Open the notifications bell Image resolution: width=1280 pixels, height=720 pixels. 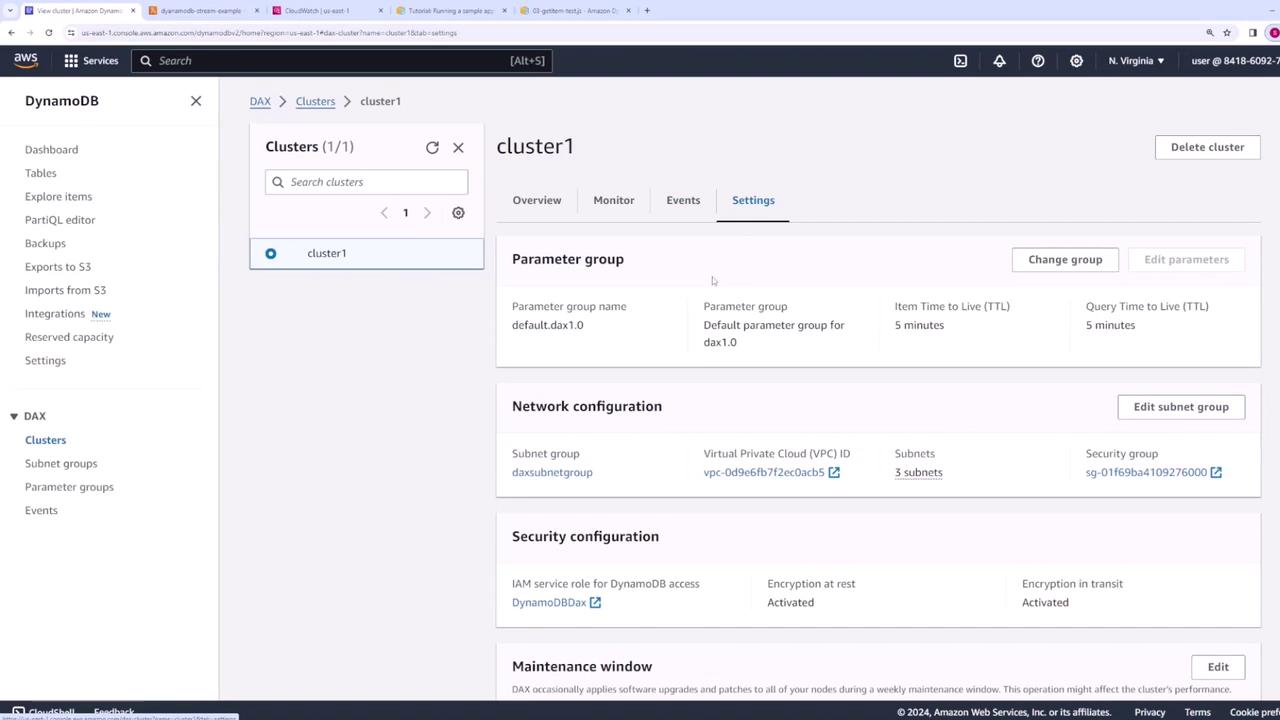(999, 61)
